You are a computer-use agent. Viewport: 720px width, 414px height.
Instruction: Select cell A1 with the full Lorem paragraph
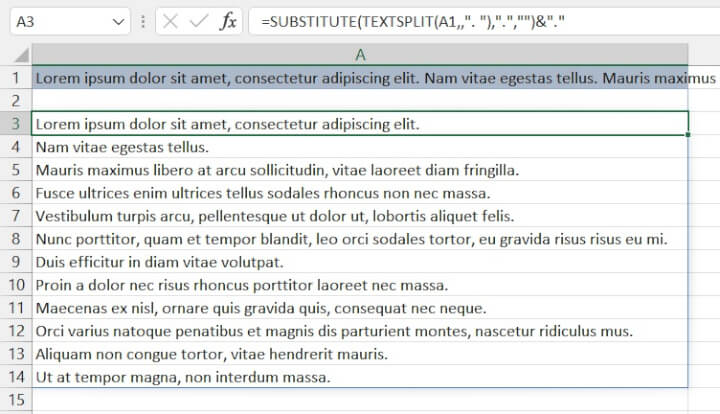coord(360,78)
